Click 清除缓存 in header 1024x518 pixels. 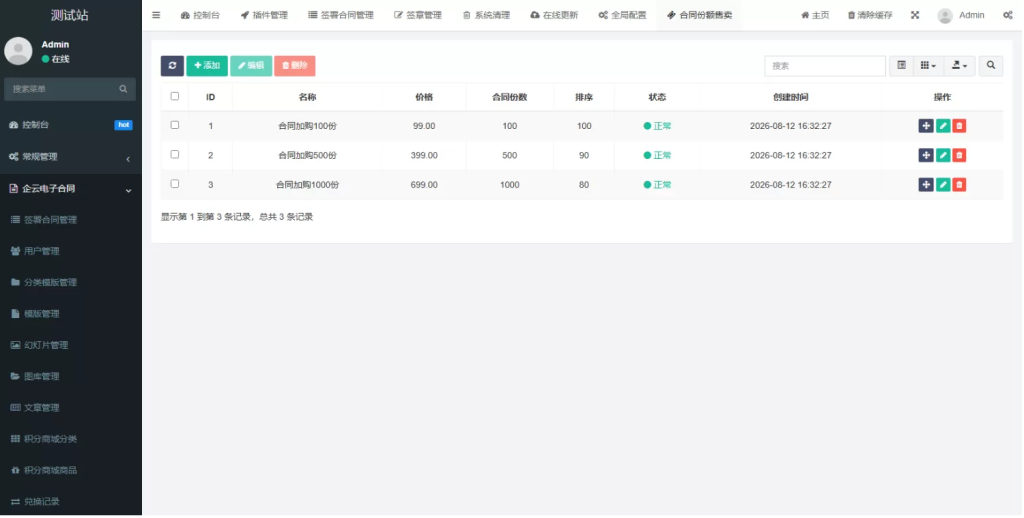coord(870,15)
